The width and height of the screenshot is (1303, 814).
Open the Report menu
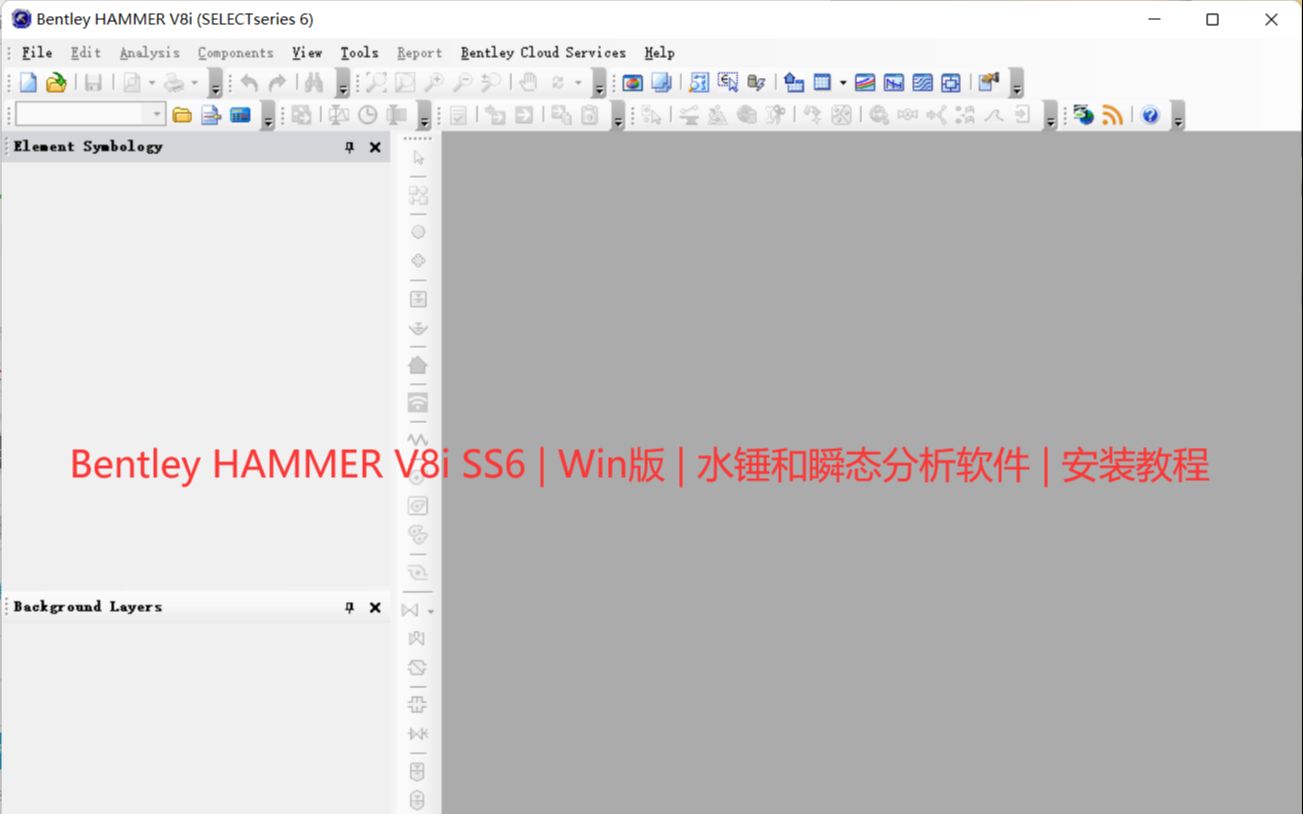419,53
